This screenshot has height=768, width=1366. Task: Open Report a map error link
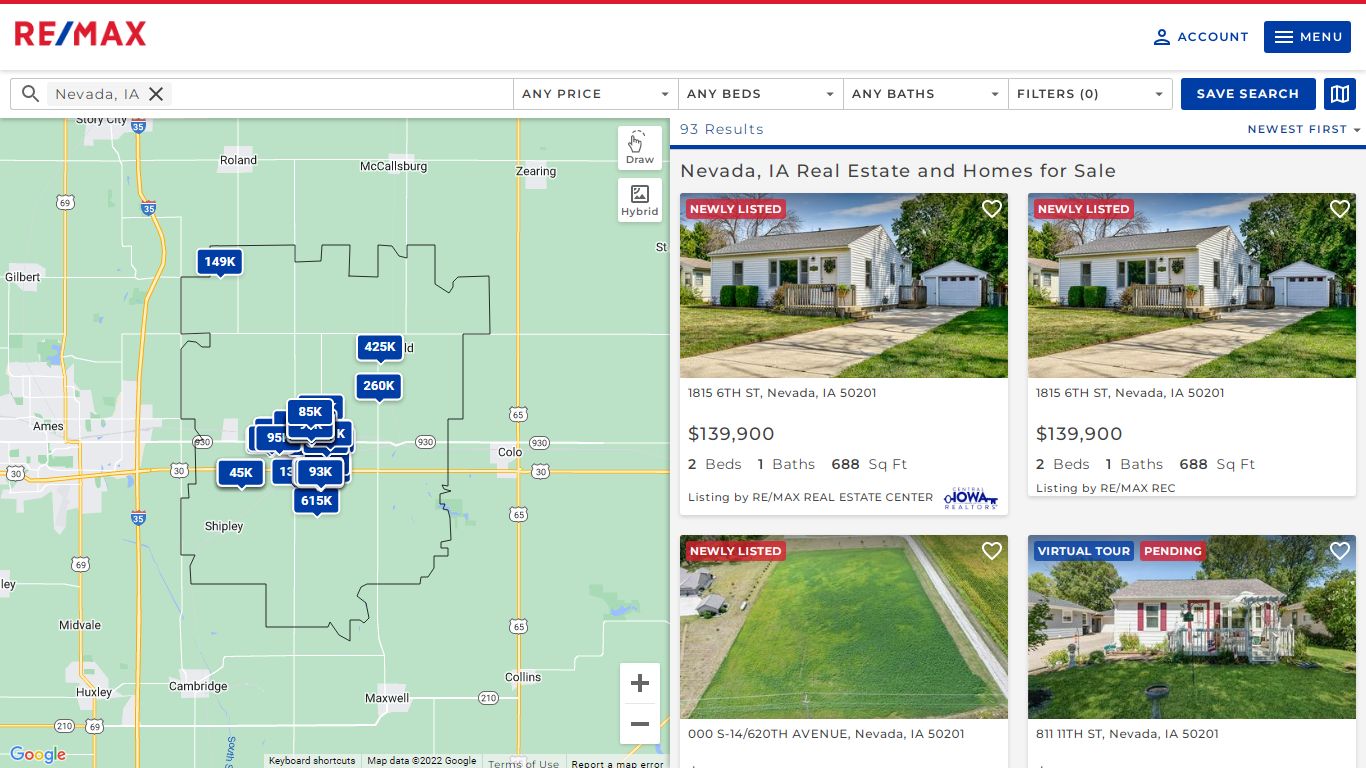pyautogui.click(x=617, y=763)
